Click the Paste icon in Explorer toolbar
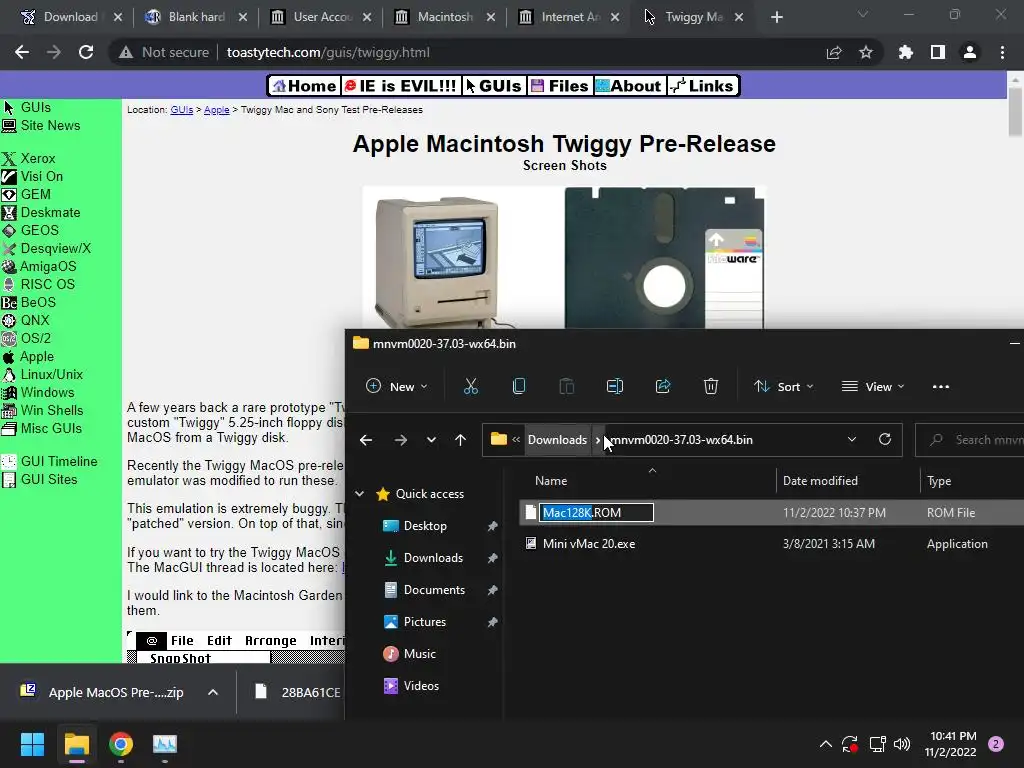 tap(566, 387)
